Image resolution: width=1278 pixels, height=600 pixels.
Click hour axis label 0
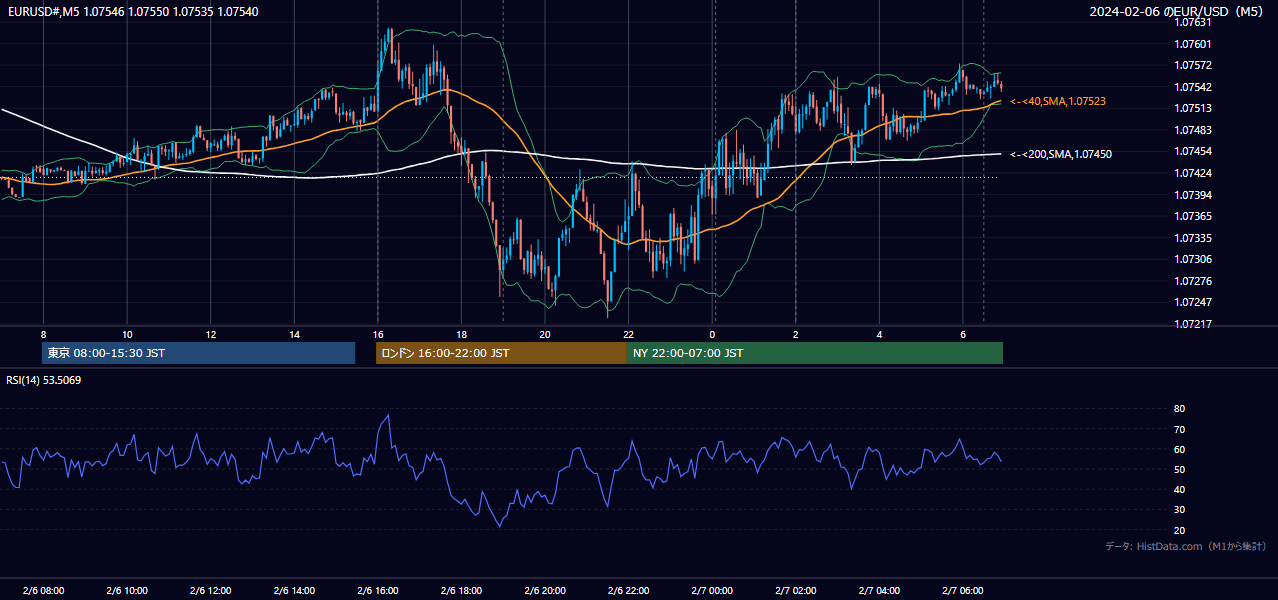(x=712, y=334)
